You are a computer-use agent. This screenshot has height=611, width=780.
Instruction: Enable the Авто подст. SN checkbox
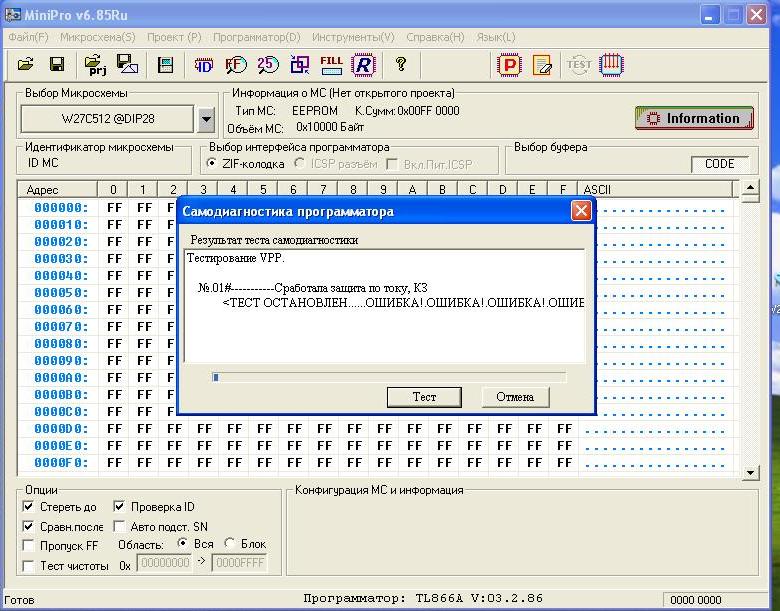click(x=119, y=526)
